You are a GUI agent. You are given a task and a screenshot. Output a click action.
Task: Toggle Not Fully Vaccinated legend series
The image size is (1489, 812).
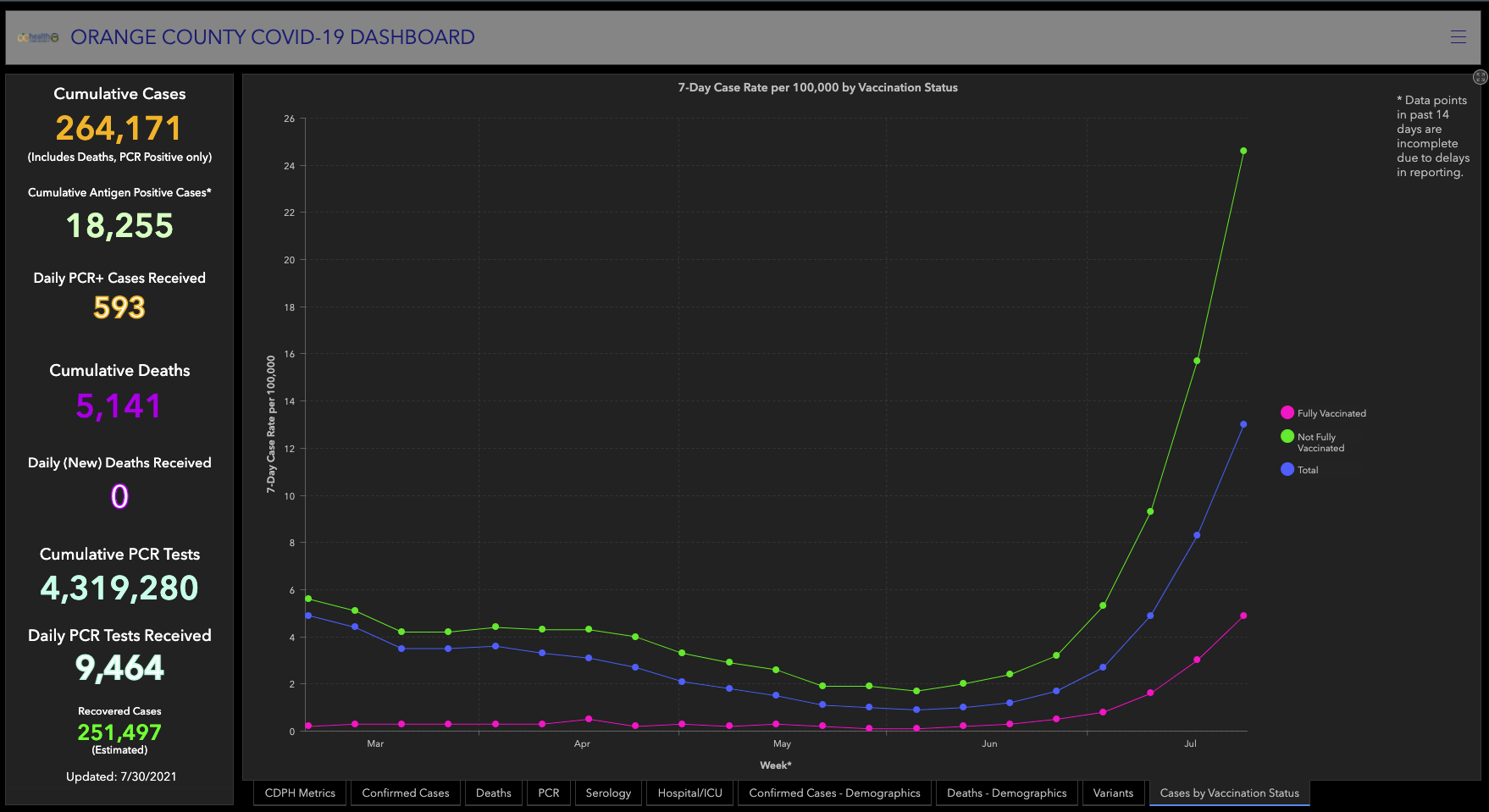coord(1313,442)
